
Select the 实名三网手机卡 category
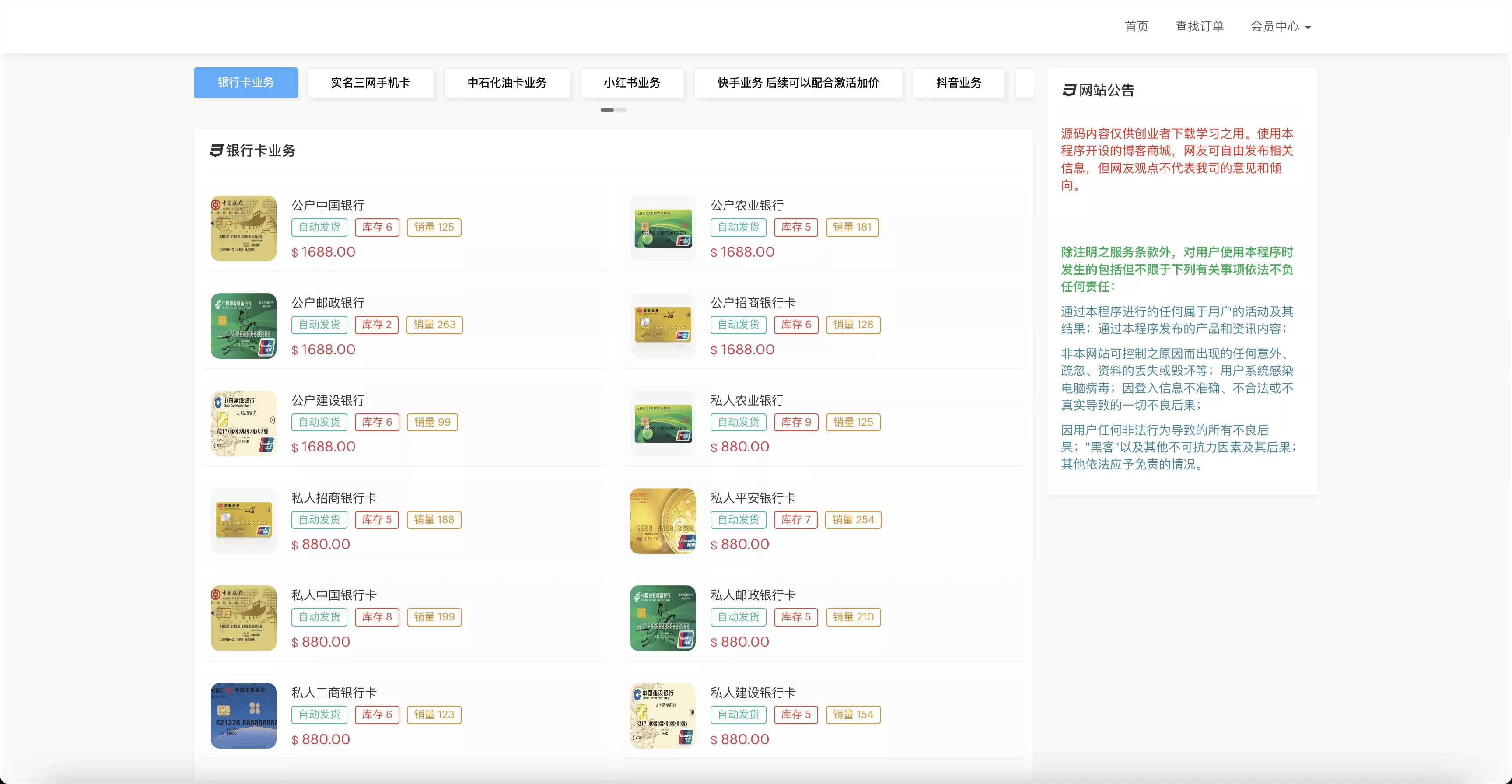[x=371, y=83]
